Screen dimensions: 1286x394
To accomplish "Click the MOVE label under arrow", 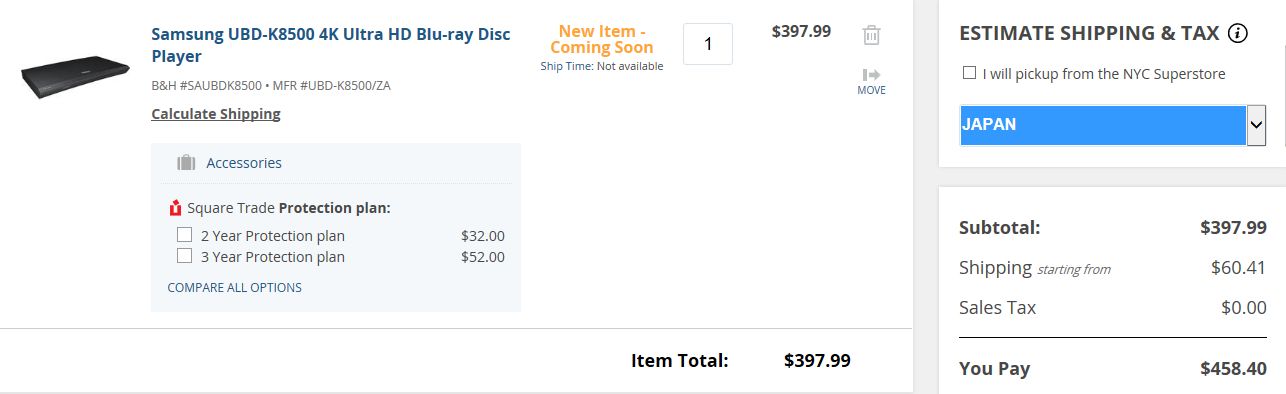I will (x=871, y=90).
